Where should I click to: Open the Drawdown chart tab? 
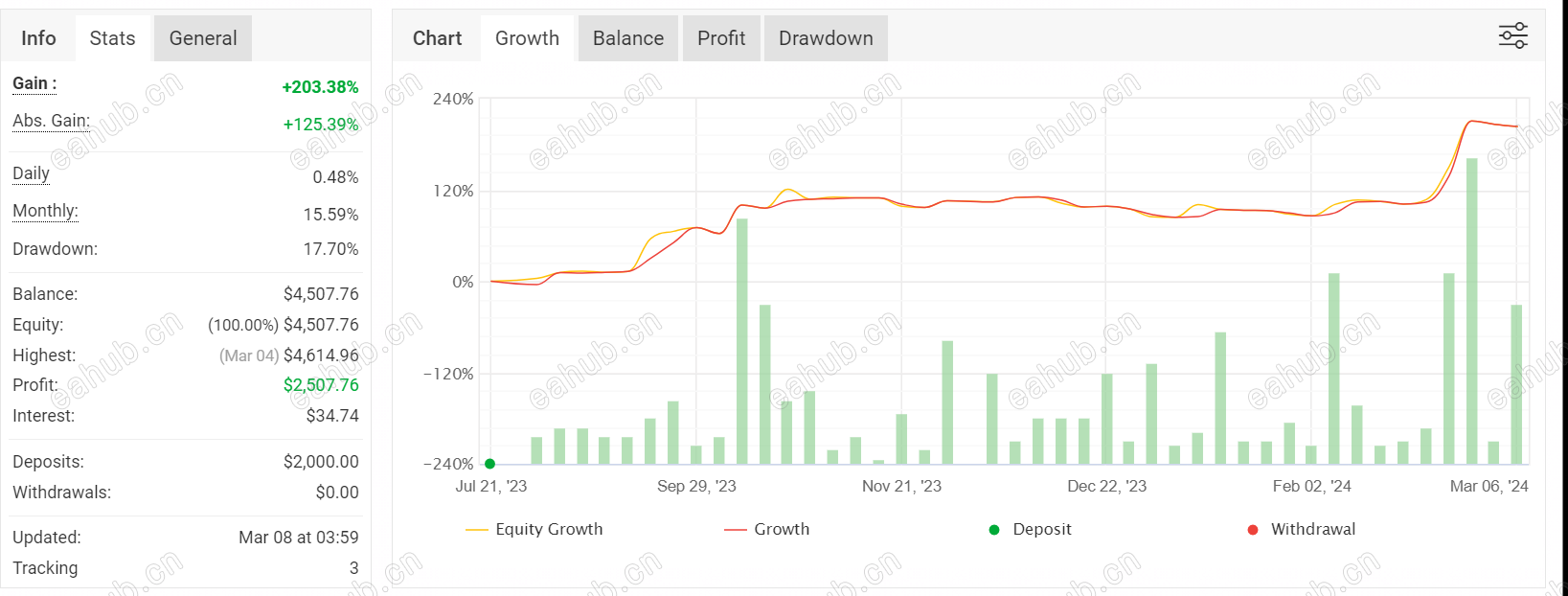(x=826, y=38)
